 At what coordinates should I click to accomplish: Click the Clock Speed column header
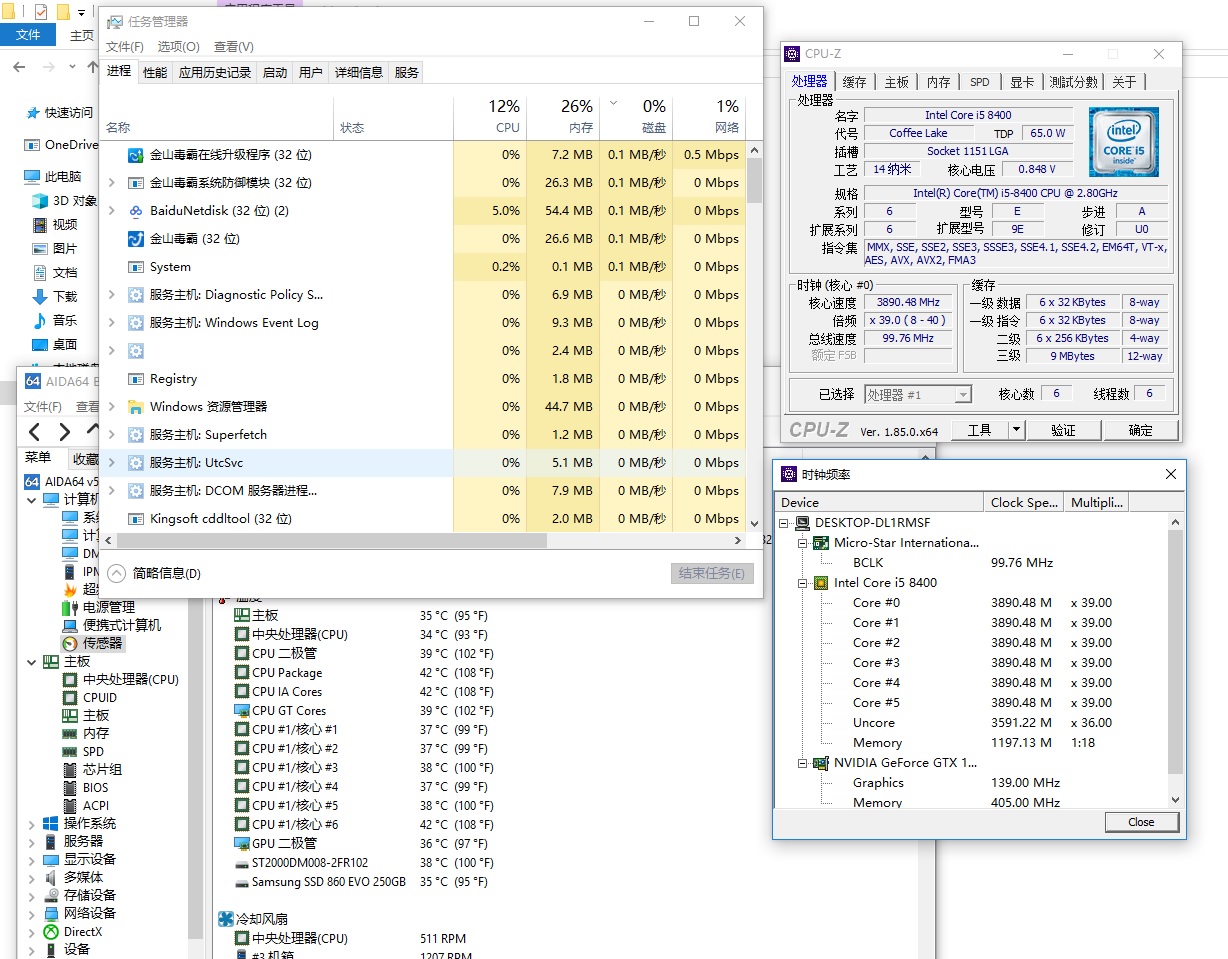(x=1024, y=502)
